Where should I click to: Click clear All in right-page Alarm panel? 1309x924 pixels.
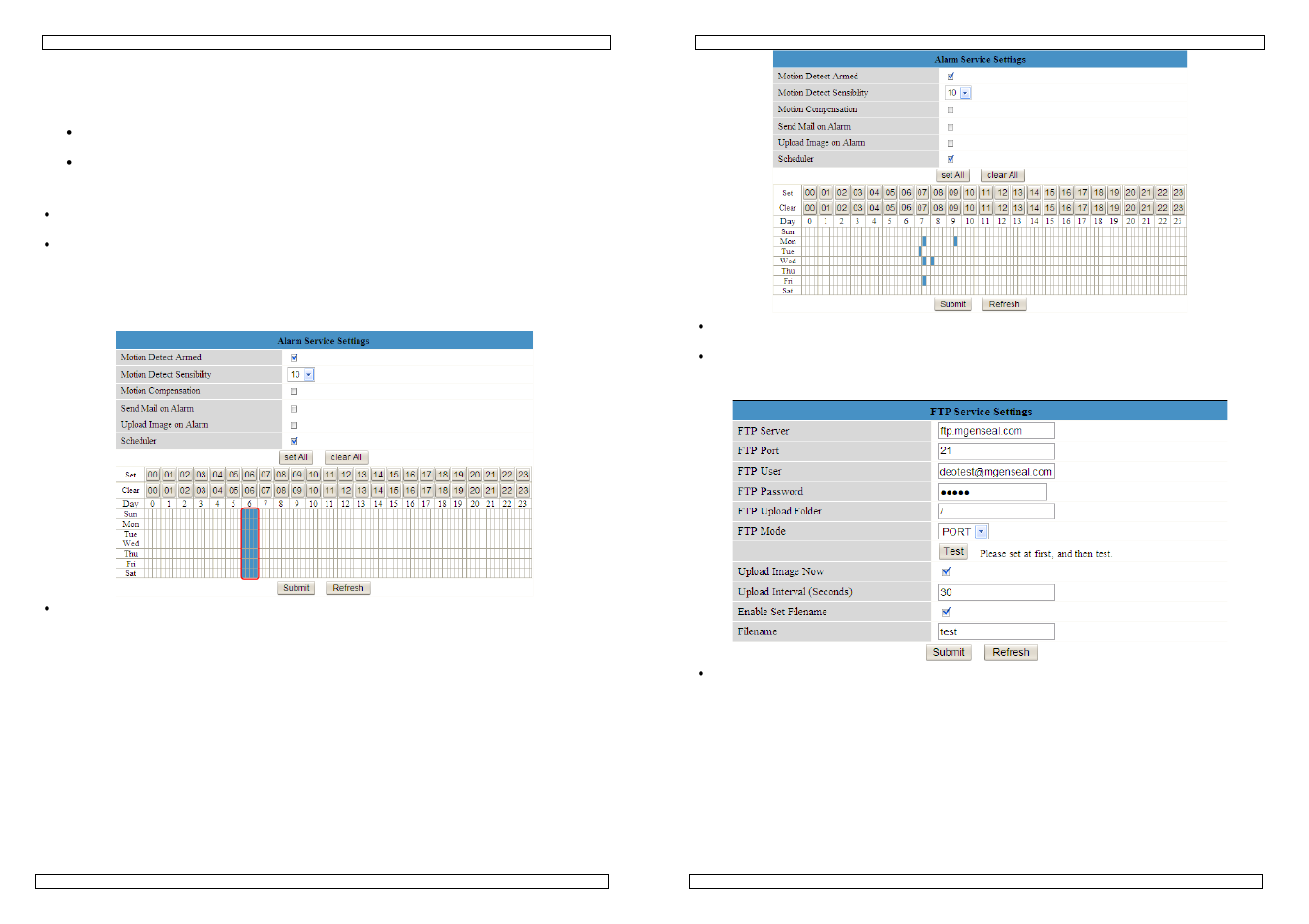[x=1002, y=175]
